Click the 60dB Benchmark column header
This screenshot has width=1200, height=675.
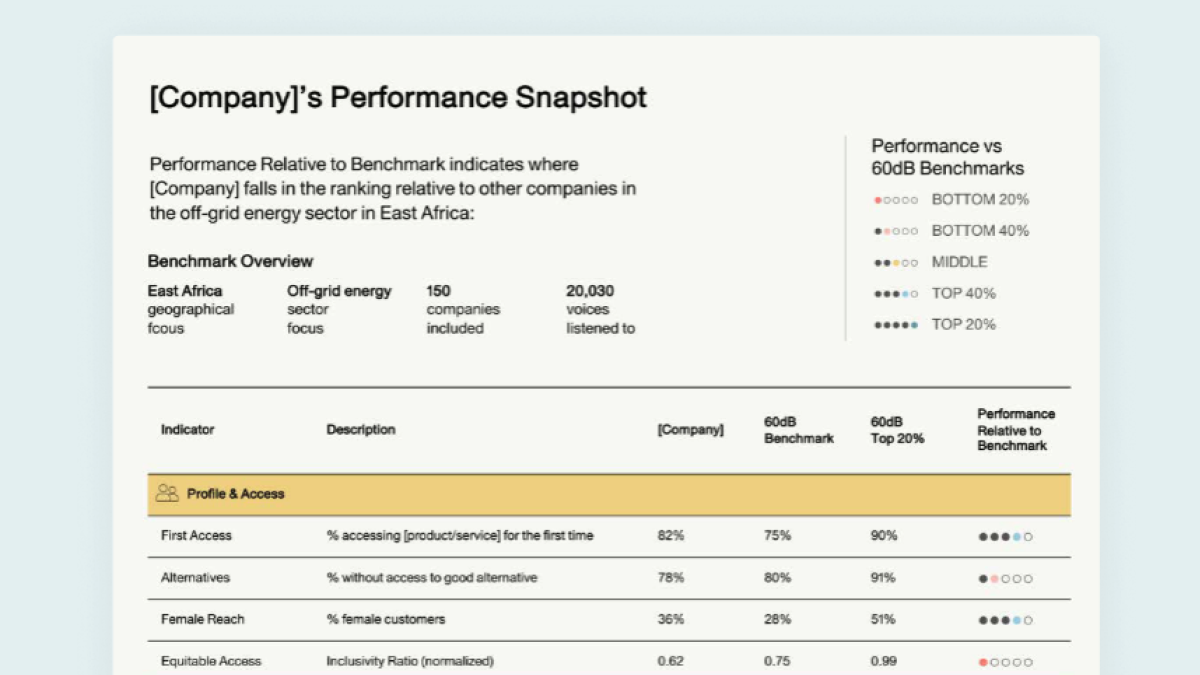pos(798,430)
